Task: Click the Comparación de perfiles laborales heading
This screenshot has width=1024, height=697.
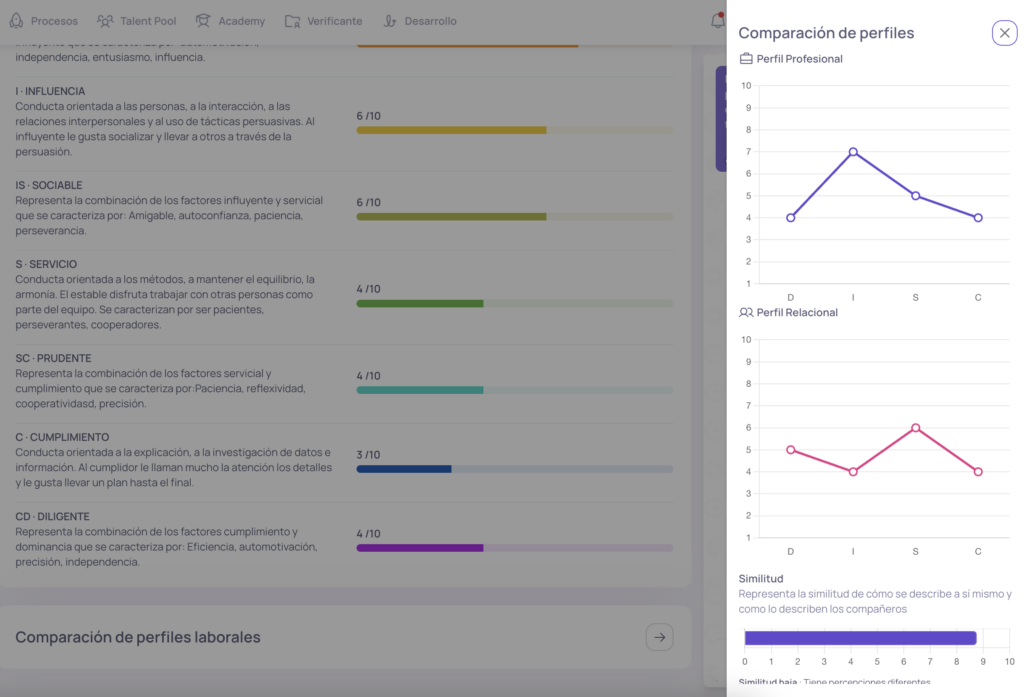Action: [x=138, y=637]
